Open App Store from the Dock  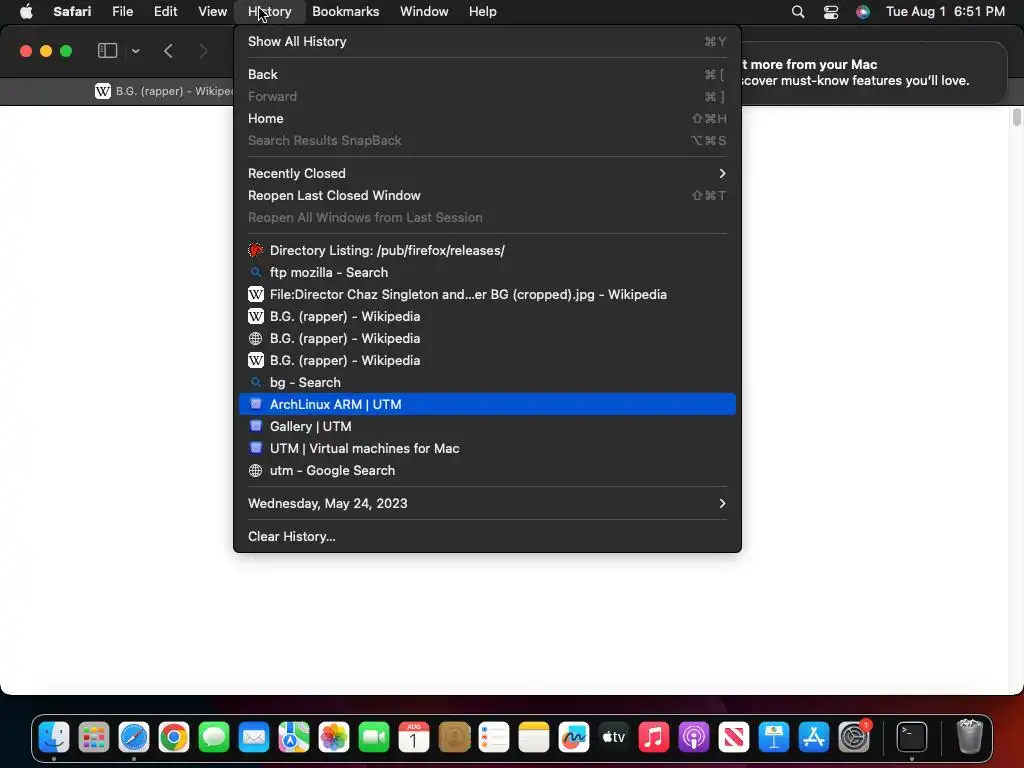(x=814, y=737)
